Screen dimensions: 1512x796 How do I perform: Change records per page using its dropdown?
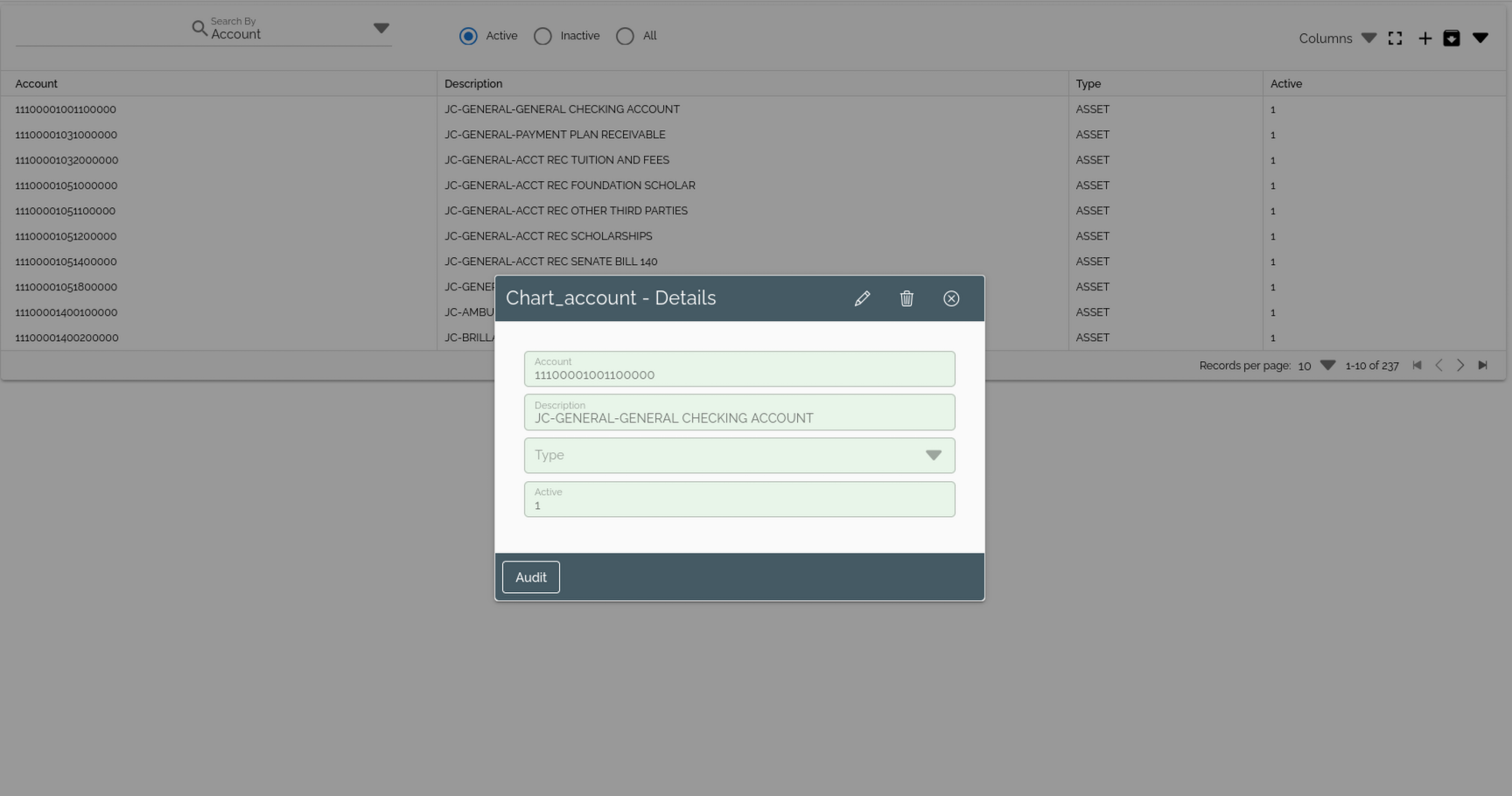pos(1327,366)
